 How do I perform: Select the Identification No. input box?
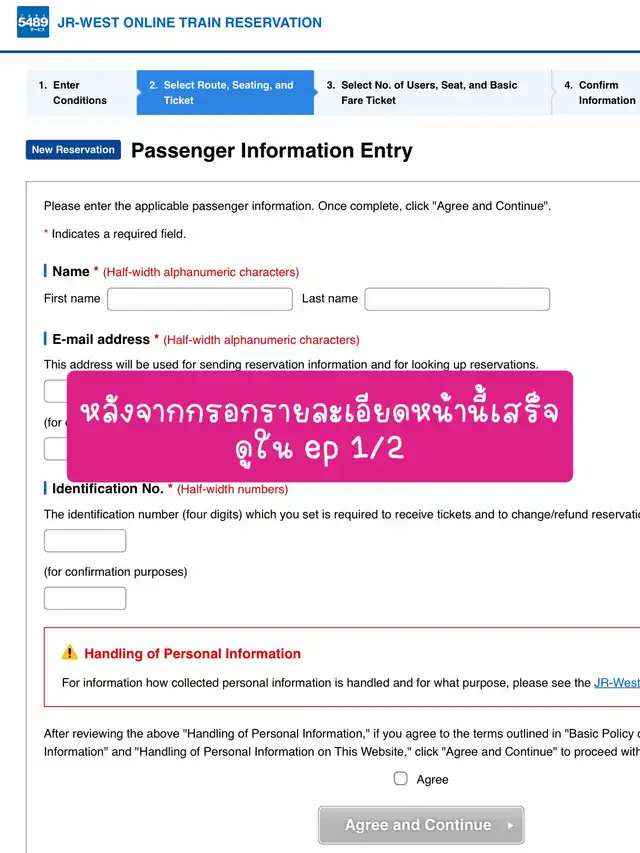click(x=85, y=541)
